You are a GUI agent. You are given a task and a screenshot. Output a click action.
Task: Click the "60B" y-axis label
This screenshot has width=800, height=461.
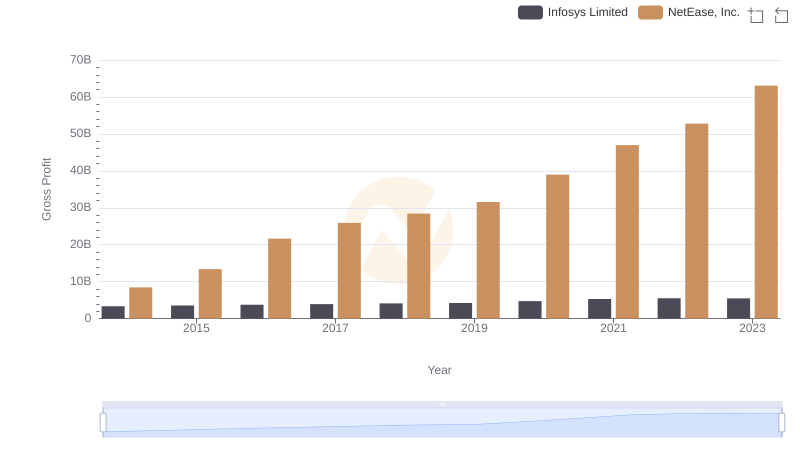click(x=81, y=97)
